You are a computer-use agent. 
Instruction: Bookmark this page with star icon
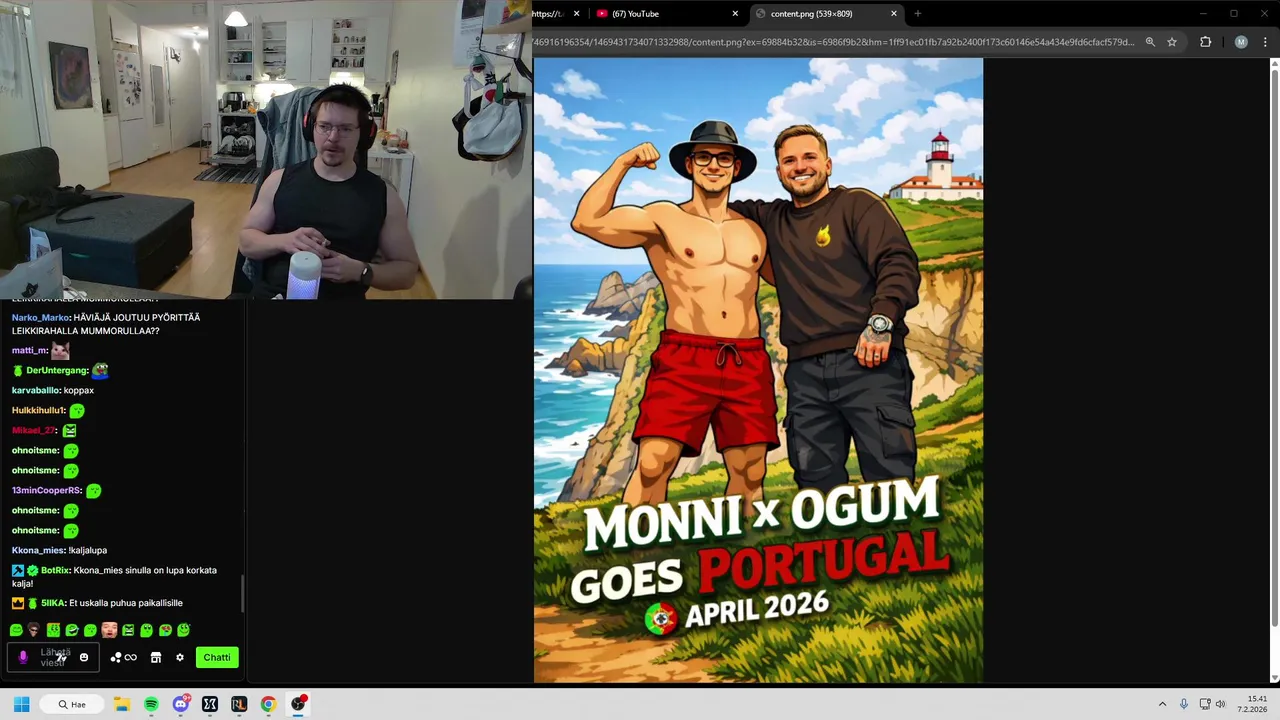(1172, 42)
